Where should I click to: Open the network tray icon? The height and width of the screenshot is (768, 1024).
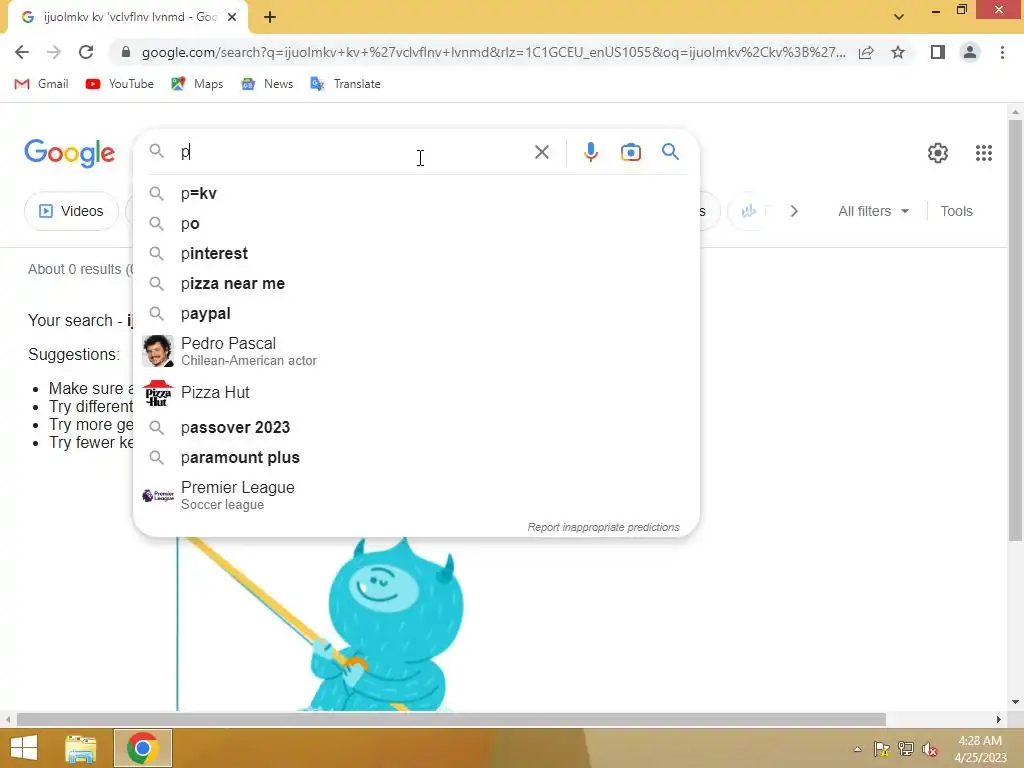click(x=906, y=749)
